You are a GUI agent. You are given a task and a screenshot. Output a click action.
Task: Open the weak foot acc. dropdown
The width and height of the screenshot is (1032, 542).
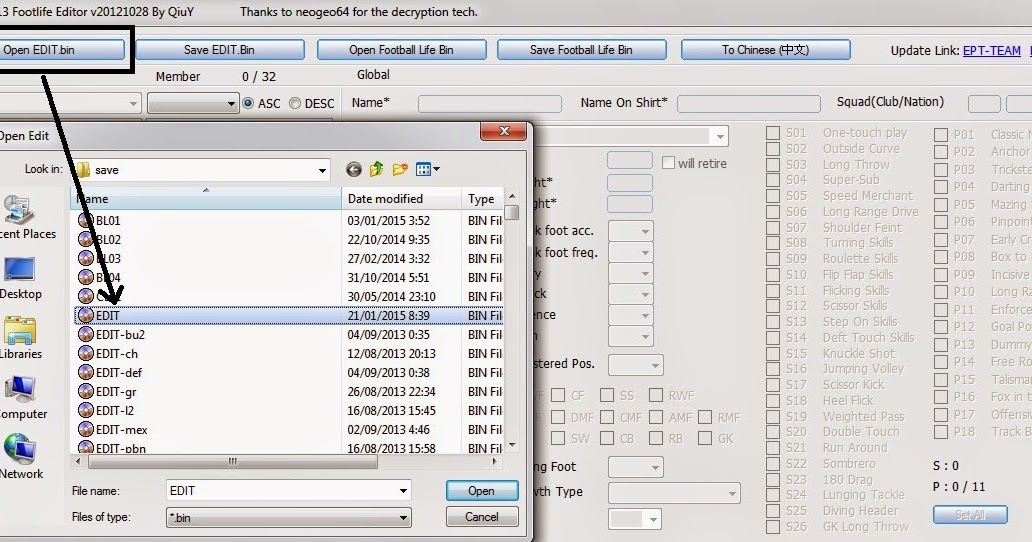coord(630,231)
